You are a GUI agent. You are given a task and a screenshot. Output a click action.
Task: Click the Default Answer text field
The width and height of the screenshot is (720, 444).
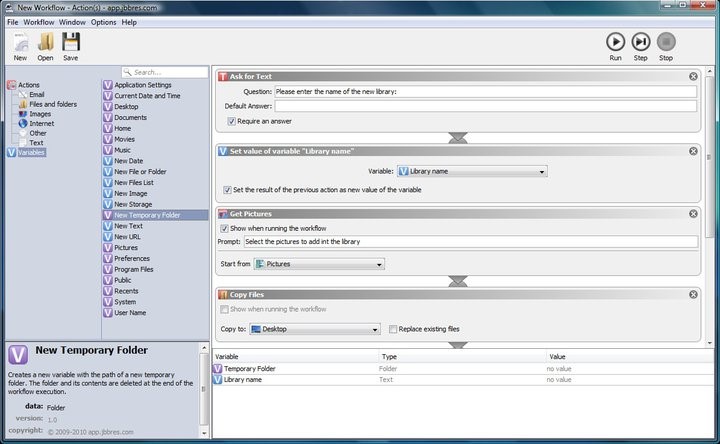pos(485,106)
